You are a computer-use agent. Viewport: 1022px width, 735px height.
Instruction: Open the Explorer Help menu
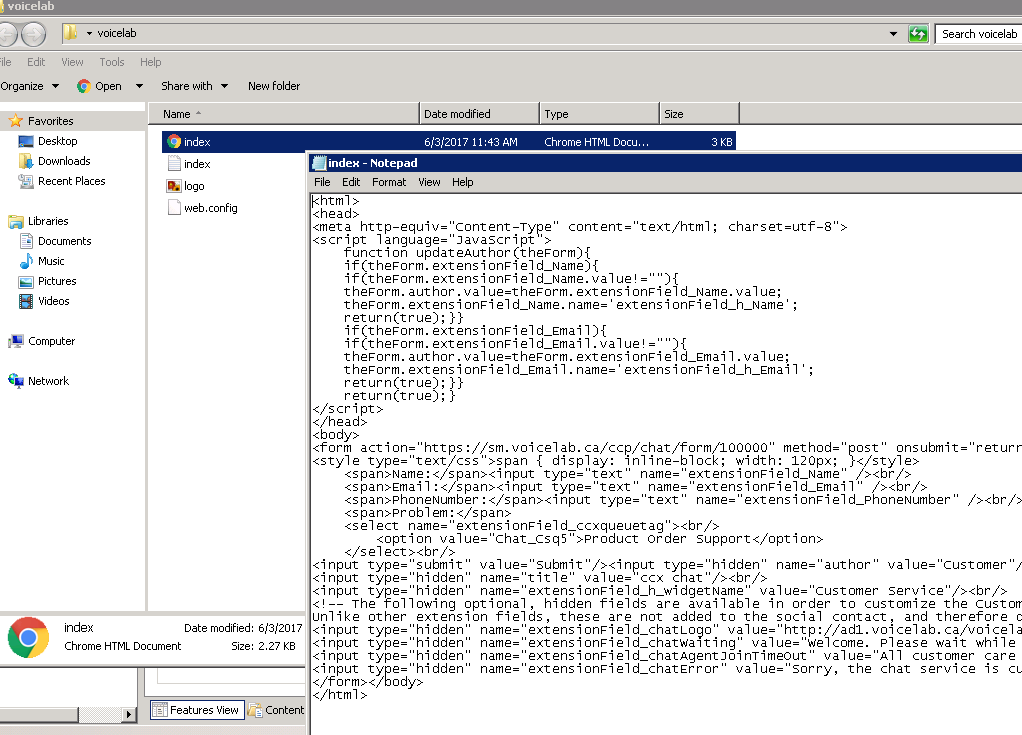coord(151,62)
